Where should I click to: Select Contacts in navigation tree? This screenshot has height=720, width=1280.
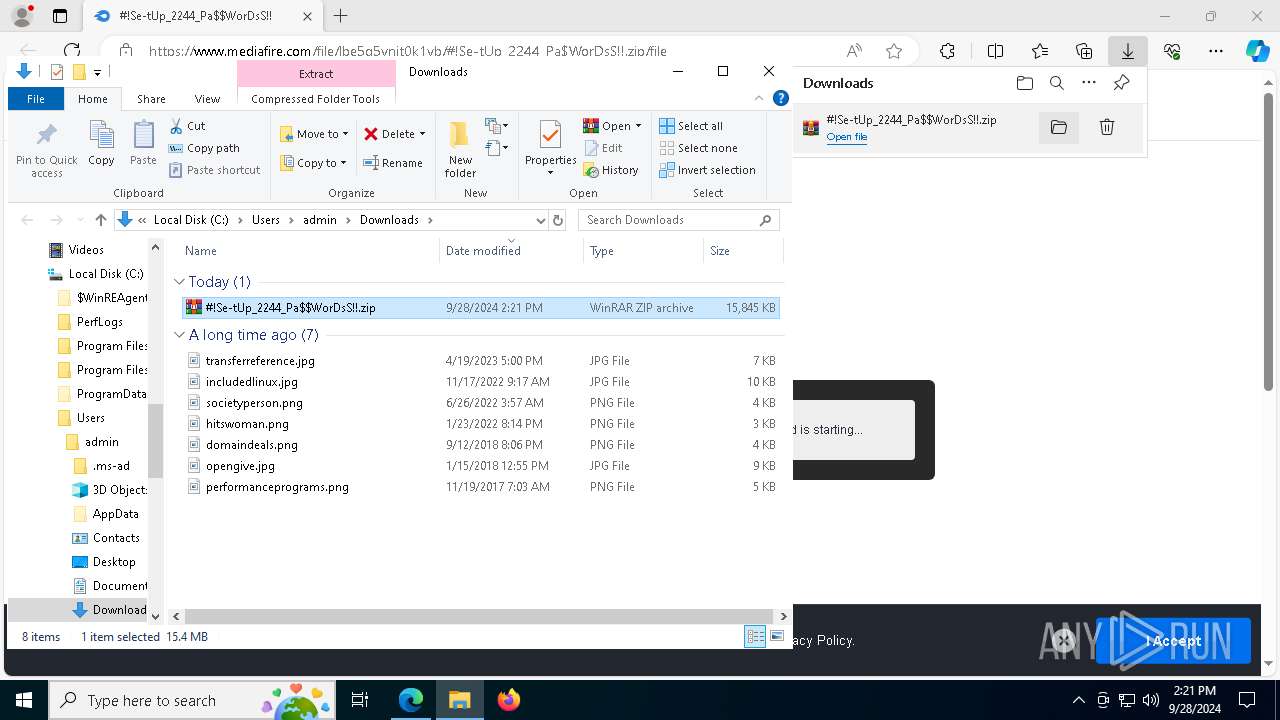tap(116, 538)
